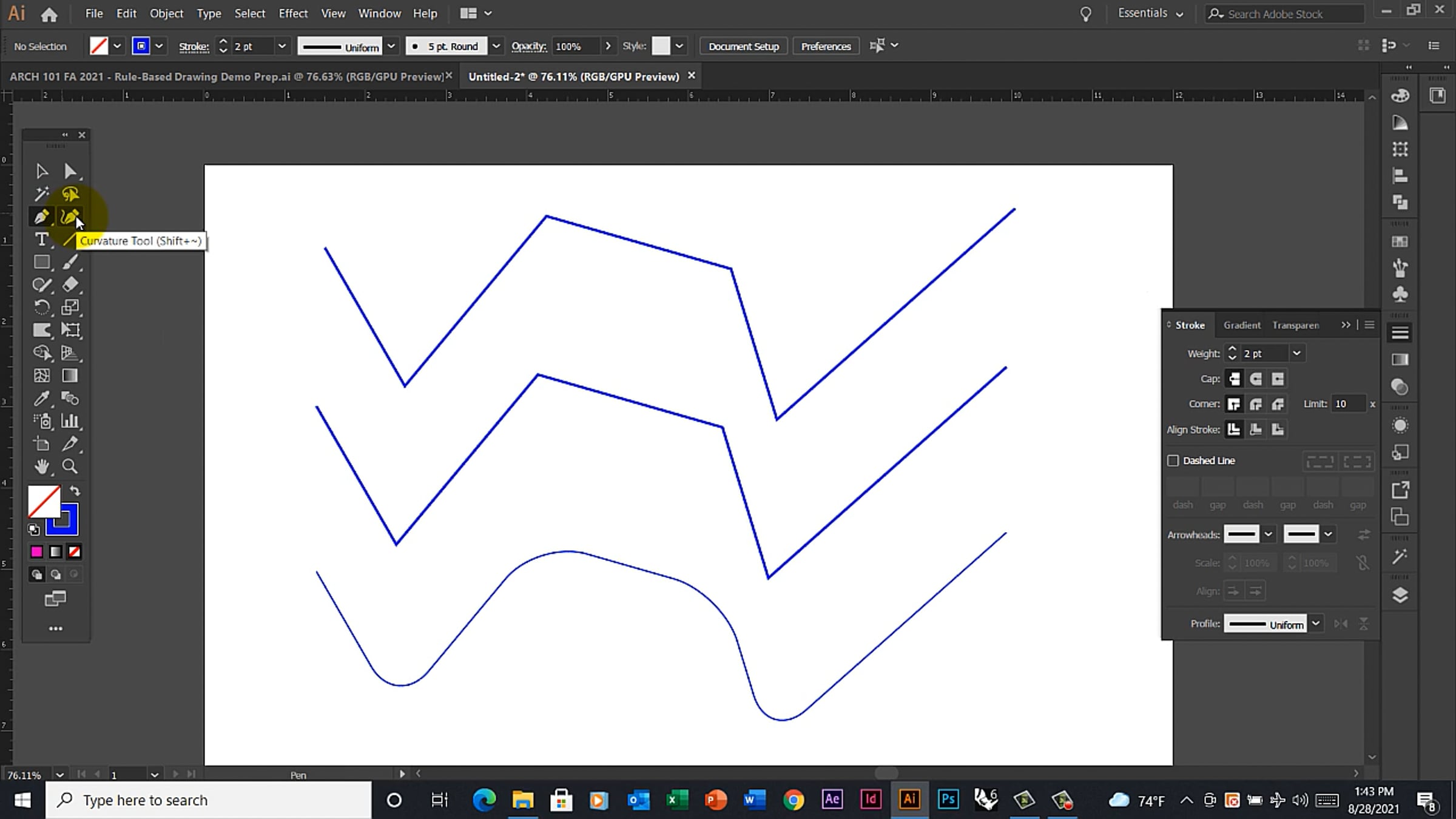Select the Direct Selection tool
This screenshot has width=1456, height=819.
[x=70, y=172]
